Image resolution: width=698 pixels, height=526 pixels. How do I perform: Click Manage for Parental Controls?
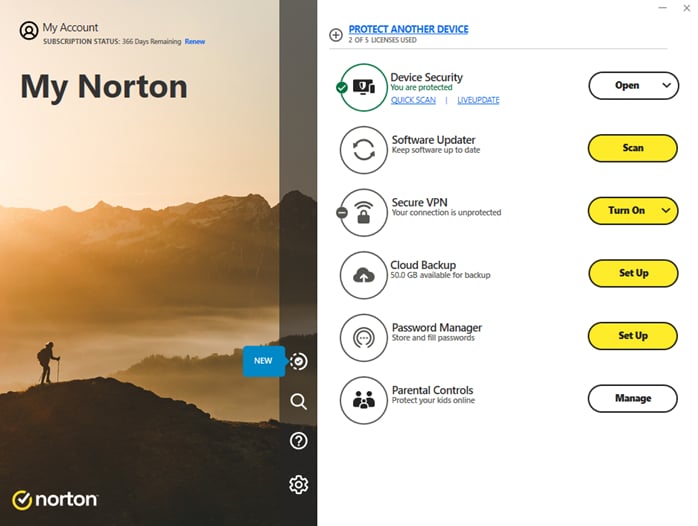click(633, 398)
